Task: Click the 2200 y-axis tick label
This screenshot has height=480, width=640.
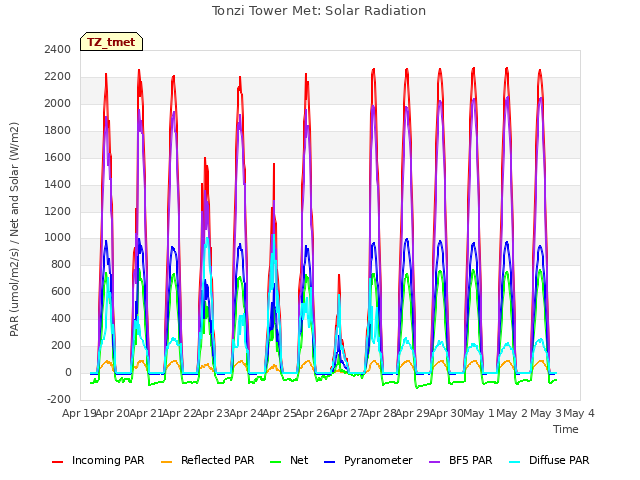Action: click(x=58, y=76)
